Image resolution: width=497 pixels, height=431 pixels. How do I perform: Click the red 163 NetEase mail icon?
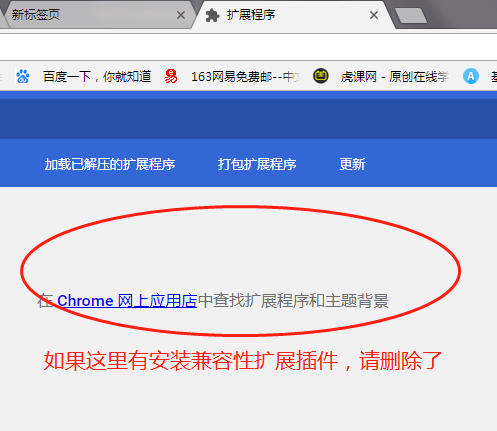coord(171,76)
